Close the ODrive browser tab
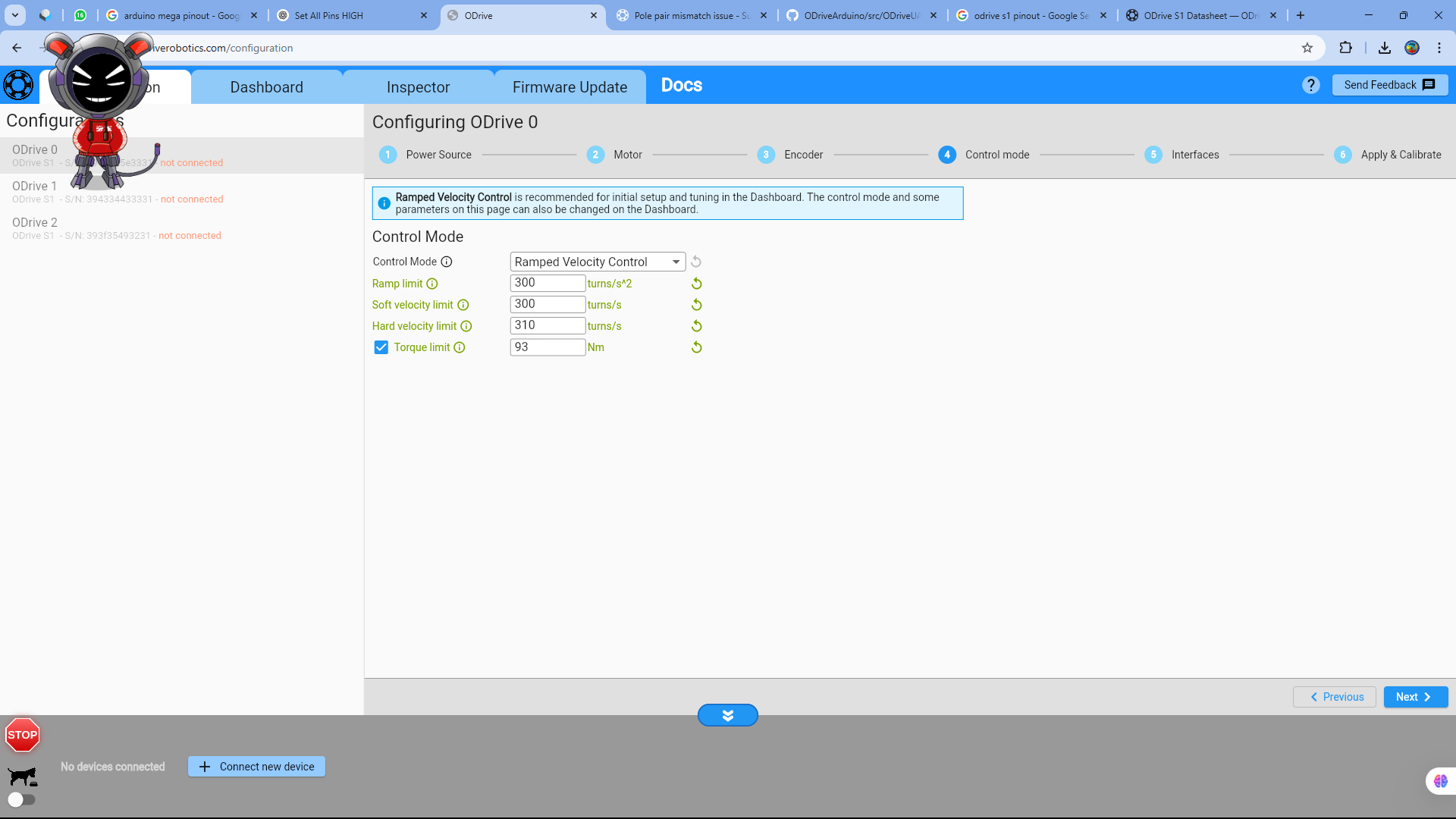1456x819 pixels. coord(594,15)
